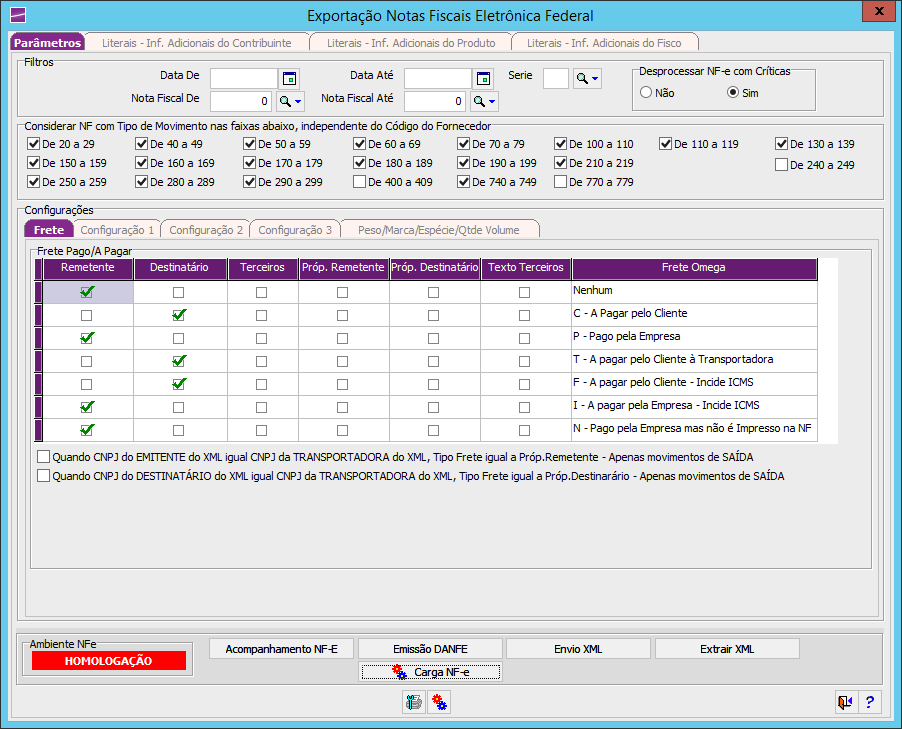Check Terceiros for C - A Pagar pelo Cliente

click(262, 315)
